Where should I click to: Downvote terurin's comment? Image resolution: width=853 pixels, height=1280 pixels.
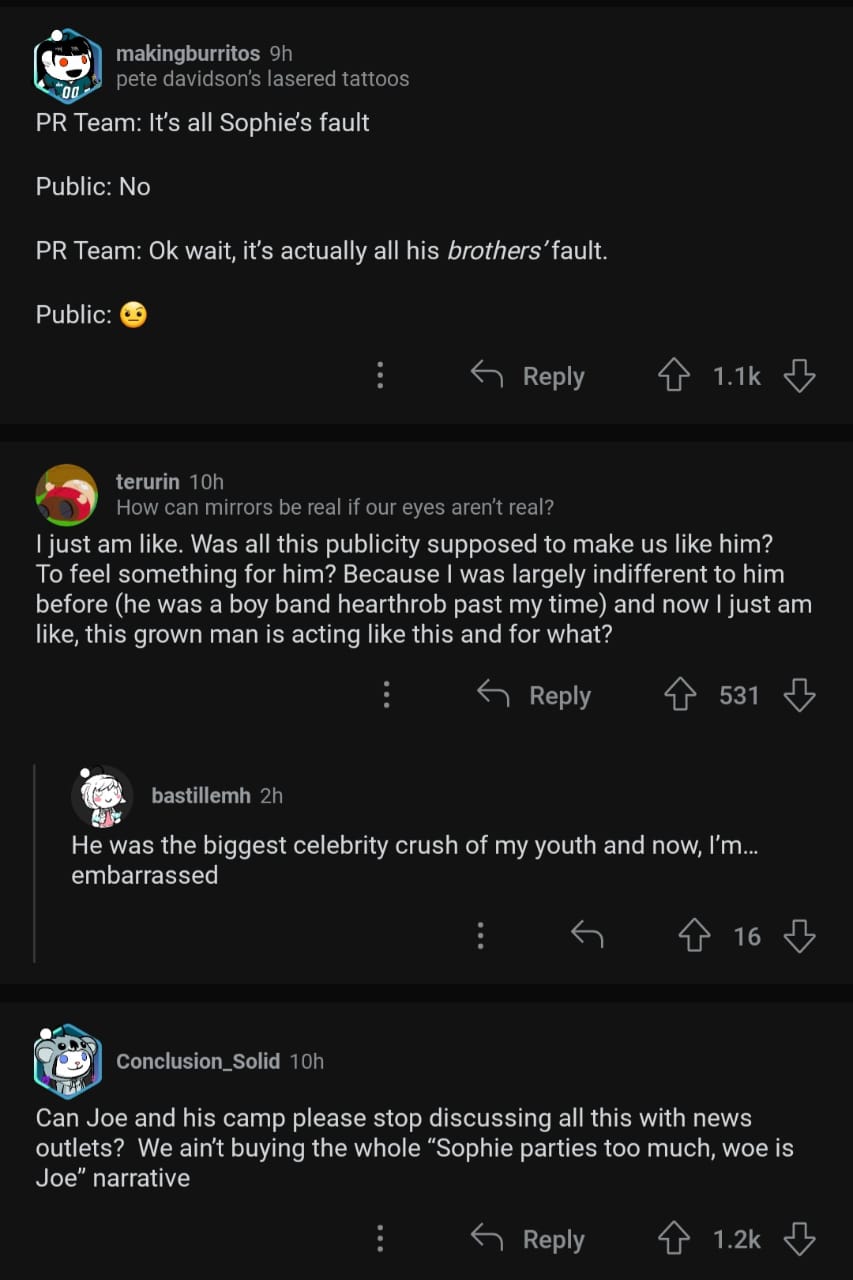(x=799, y=695)
